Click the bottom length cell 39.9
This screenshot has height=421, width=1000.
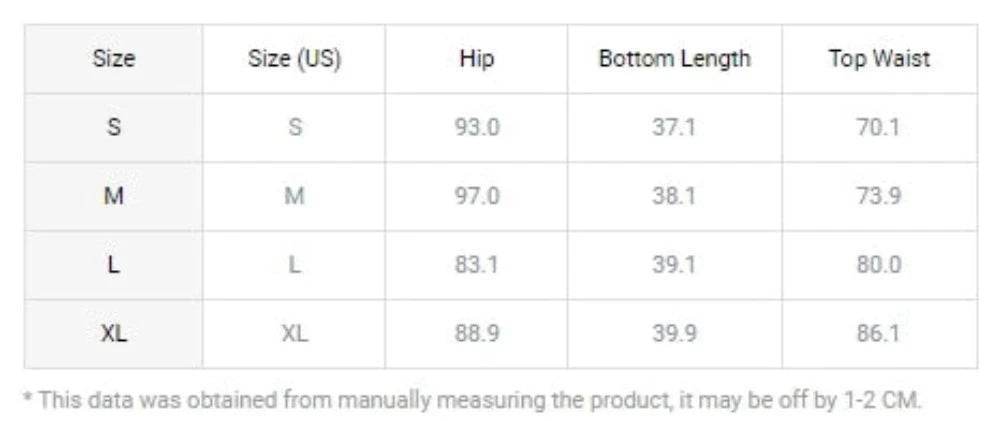point(674,333)
